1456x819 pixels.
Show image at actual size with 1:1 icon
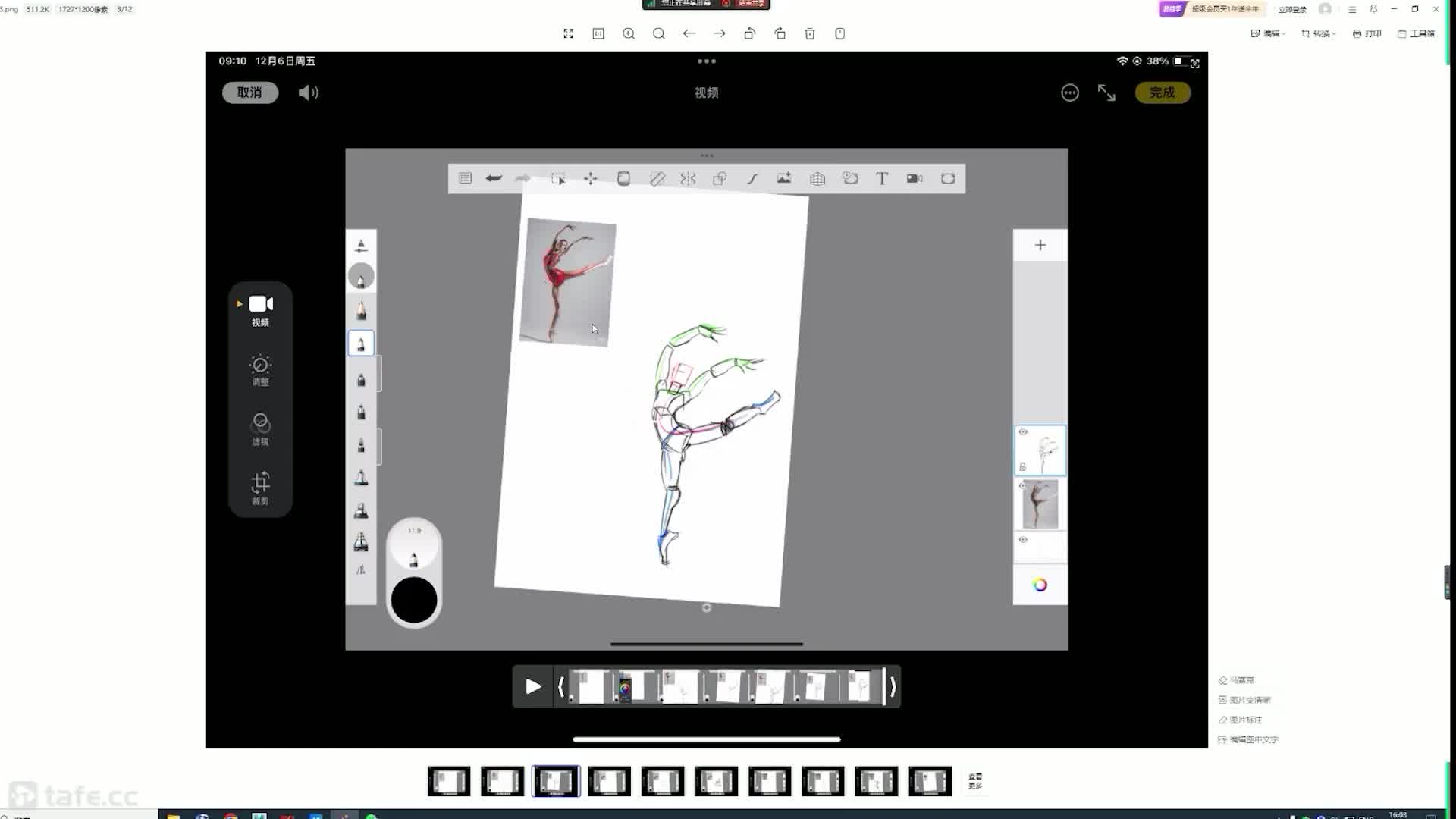(x=598, y=33)
